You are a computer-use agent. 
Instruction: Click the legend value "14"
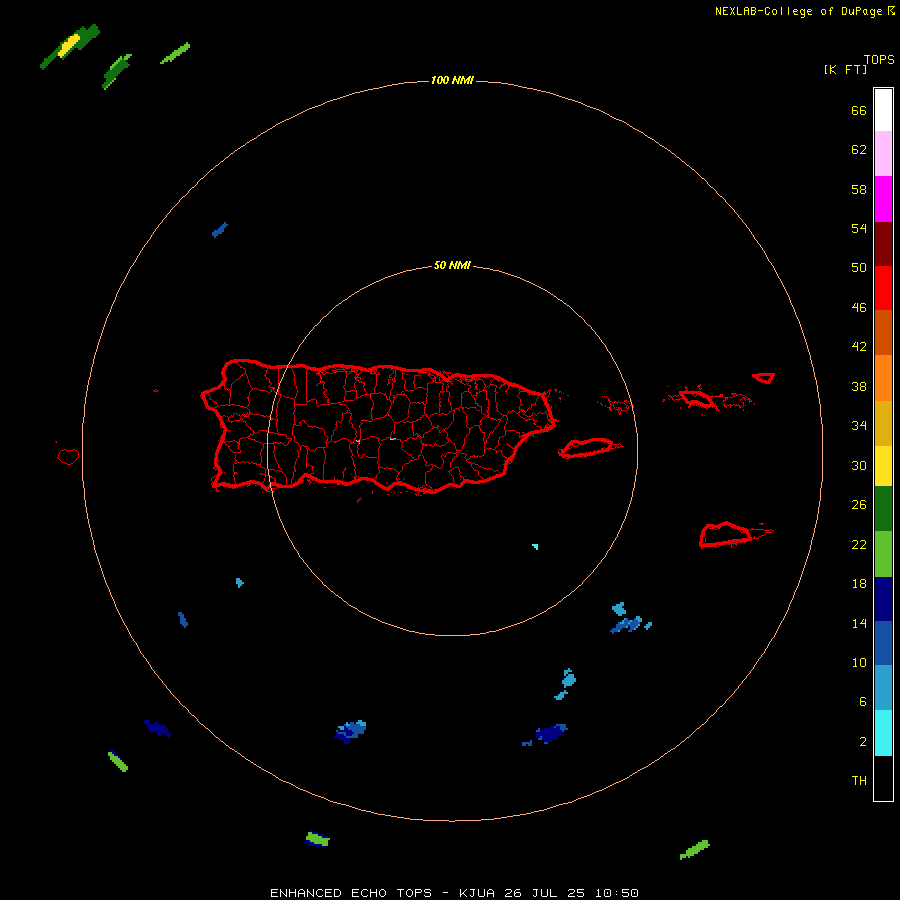859,623
